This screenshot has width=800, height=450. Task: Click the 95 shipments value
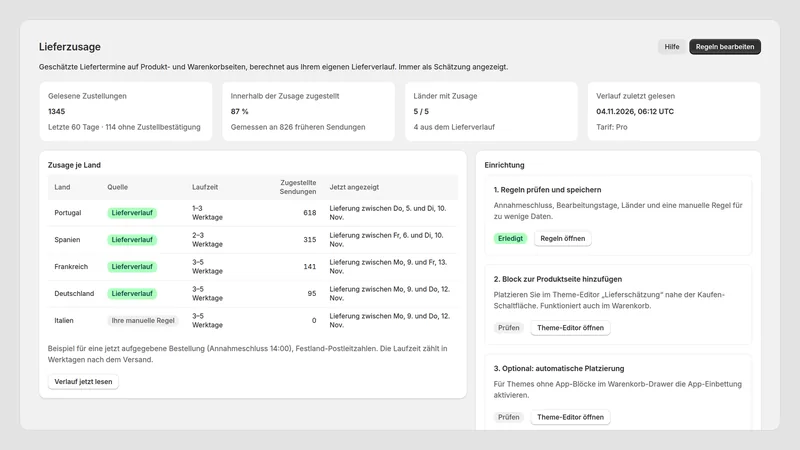(x=312, y=294)
